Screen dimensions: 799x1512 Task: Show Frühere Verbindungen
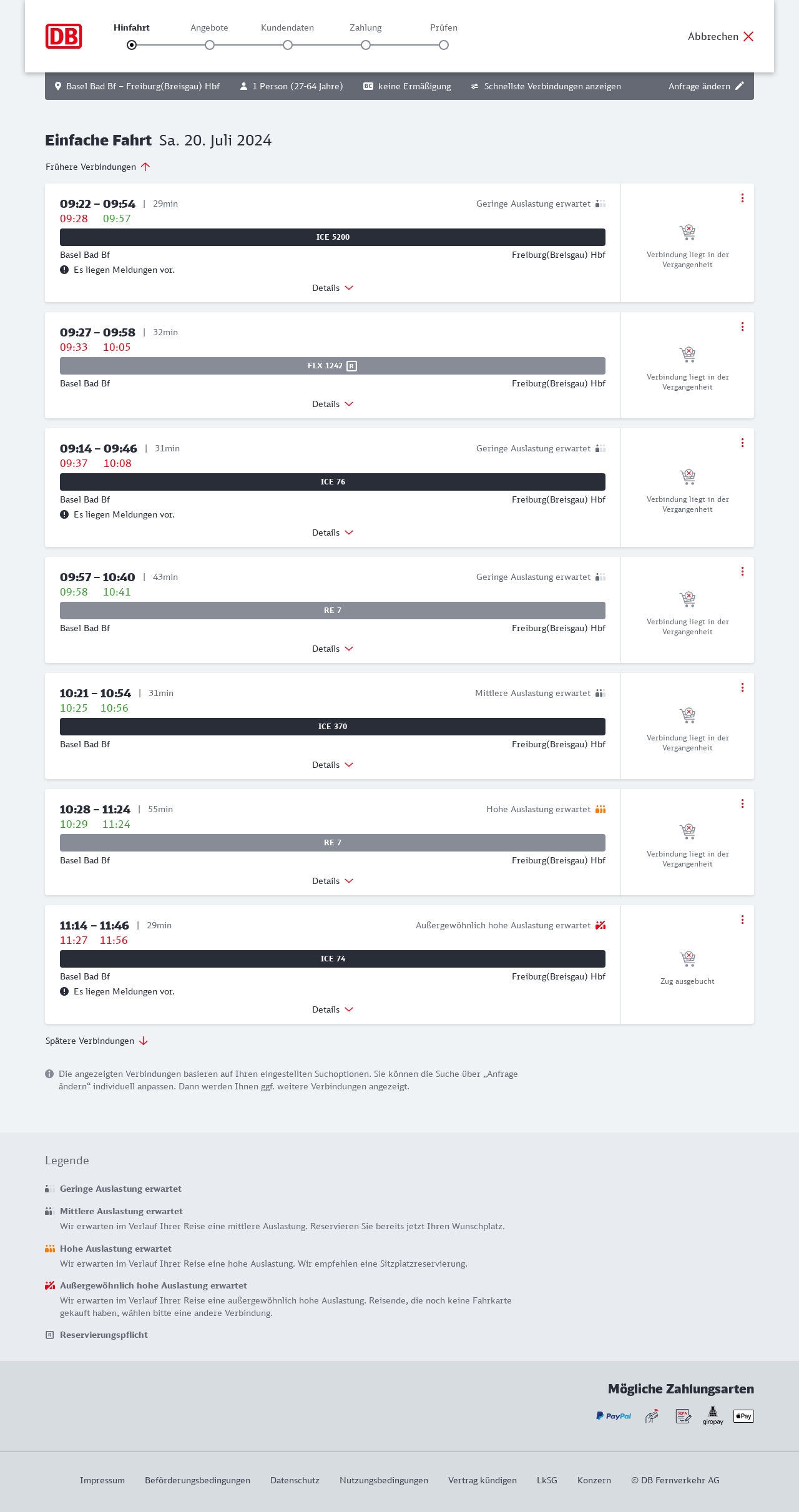(x=97, y=167)
